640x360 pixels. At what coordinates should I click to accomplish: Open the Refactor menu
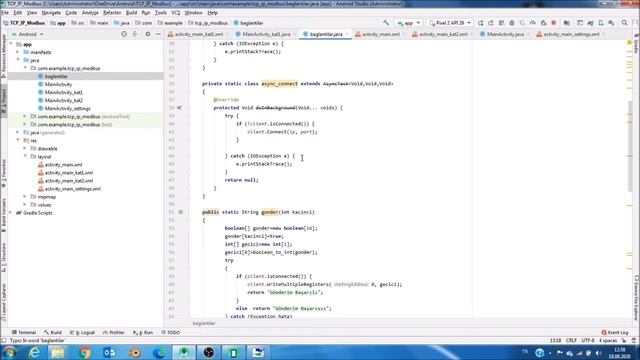112,13
